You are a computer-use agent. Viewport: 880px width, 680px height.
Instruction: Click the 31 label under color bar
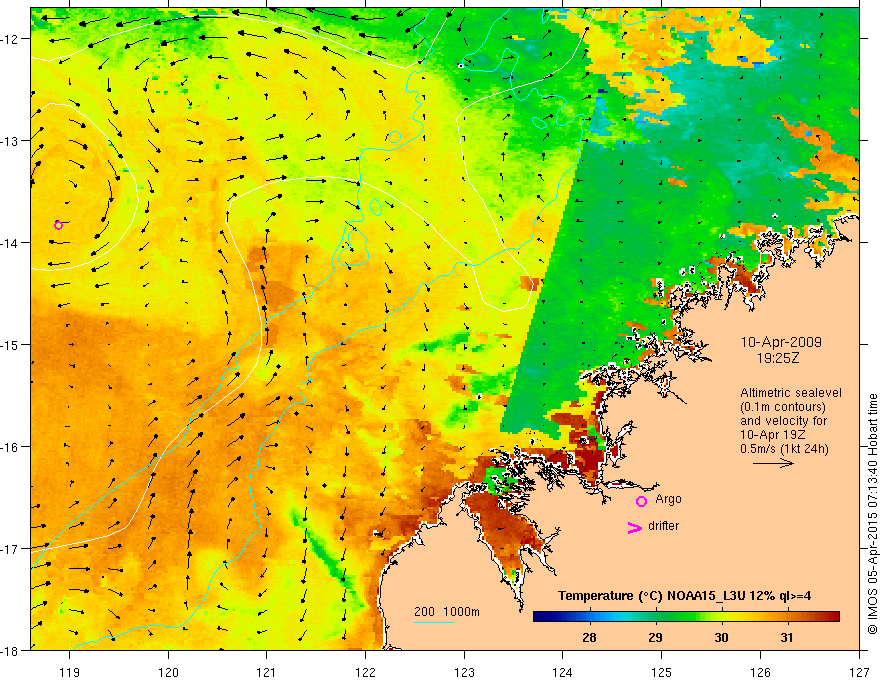point(787,637)
